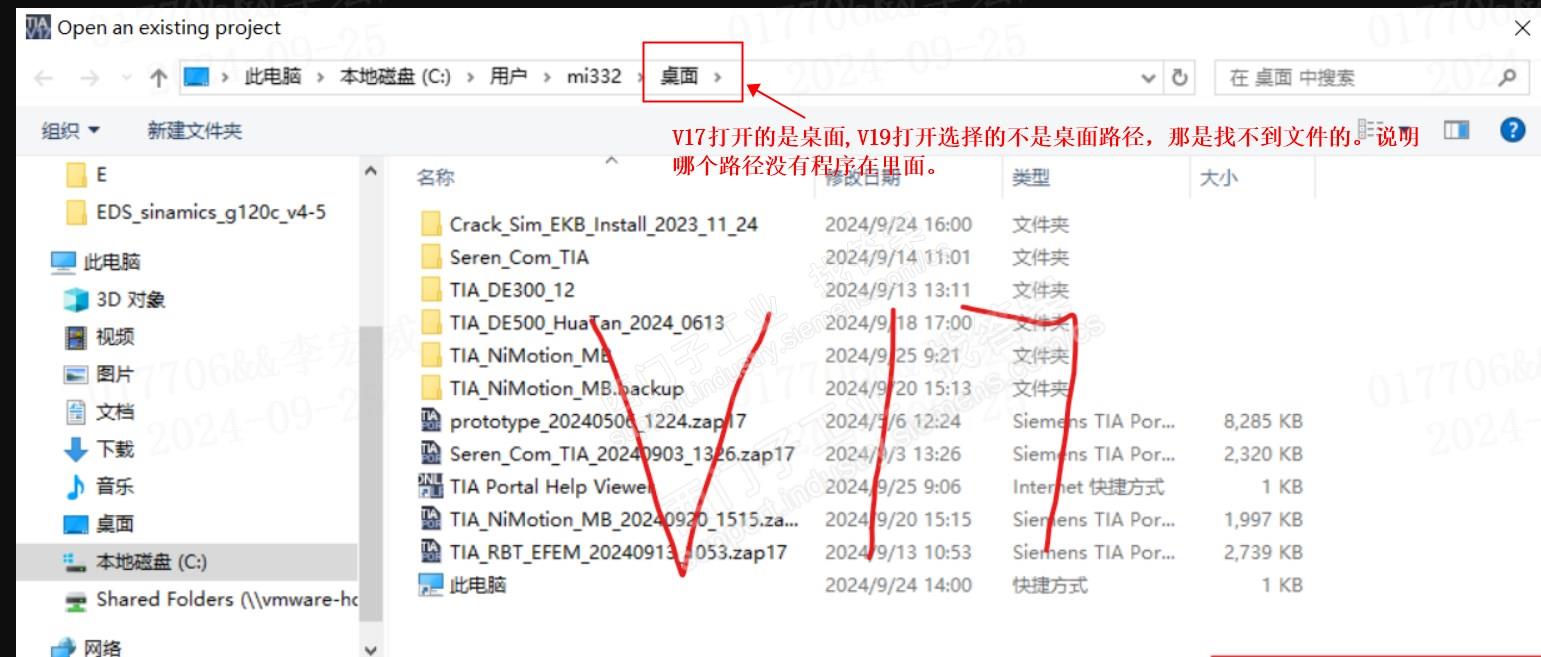Expand chevron after 桌面 in breadcrumb

[717, 77]
